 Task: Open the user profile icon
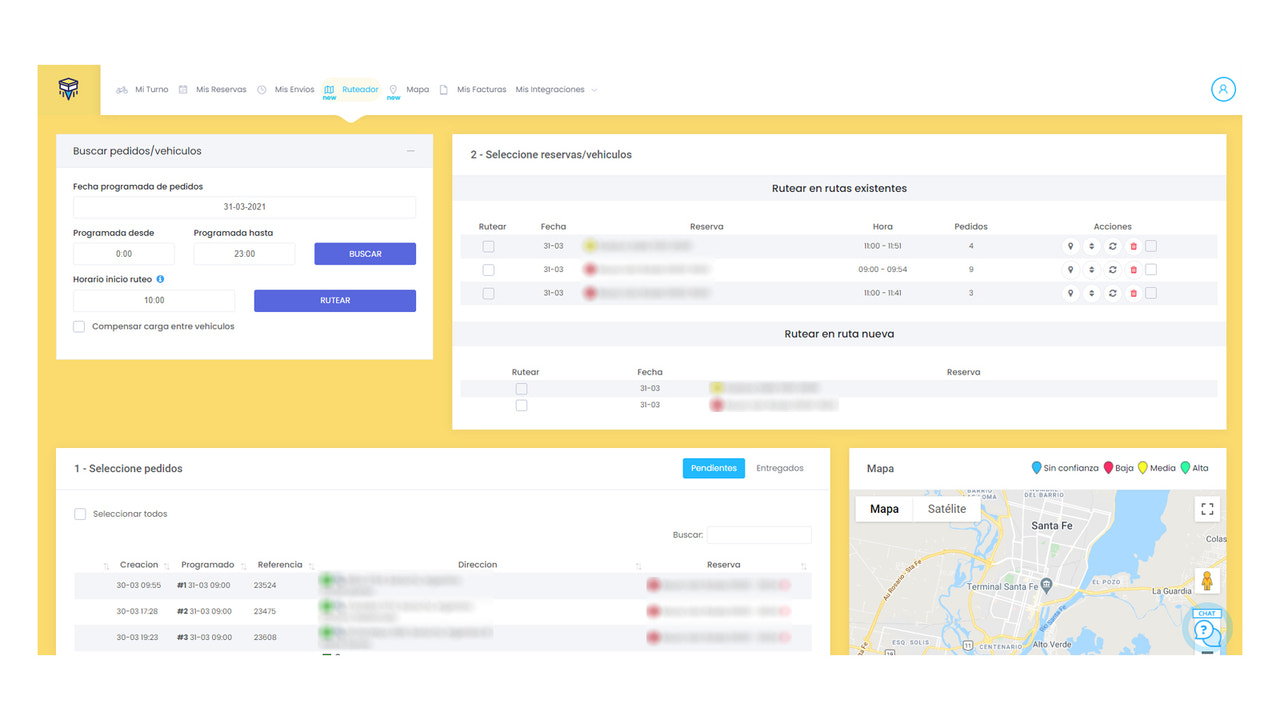[1223, 89]
